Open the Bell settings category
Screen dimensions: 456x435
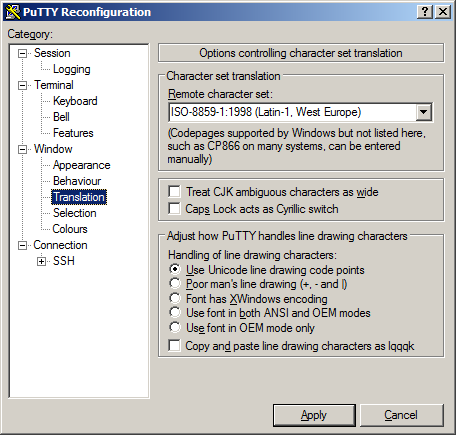click(x=61, y=117)
